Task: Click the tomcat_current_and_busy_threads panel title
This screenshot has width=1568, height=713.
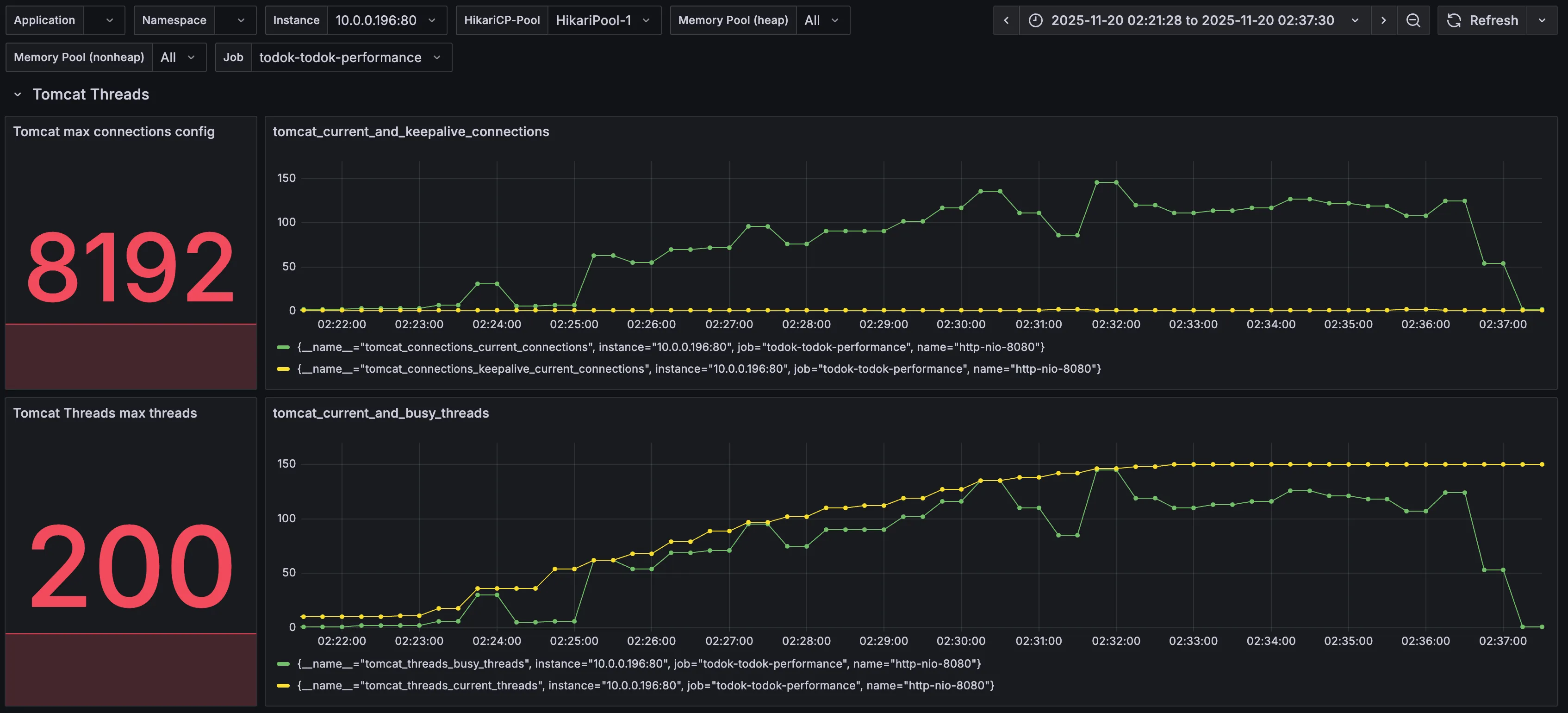Action: pyautogui.click(x=380, y=413)
